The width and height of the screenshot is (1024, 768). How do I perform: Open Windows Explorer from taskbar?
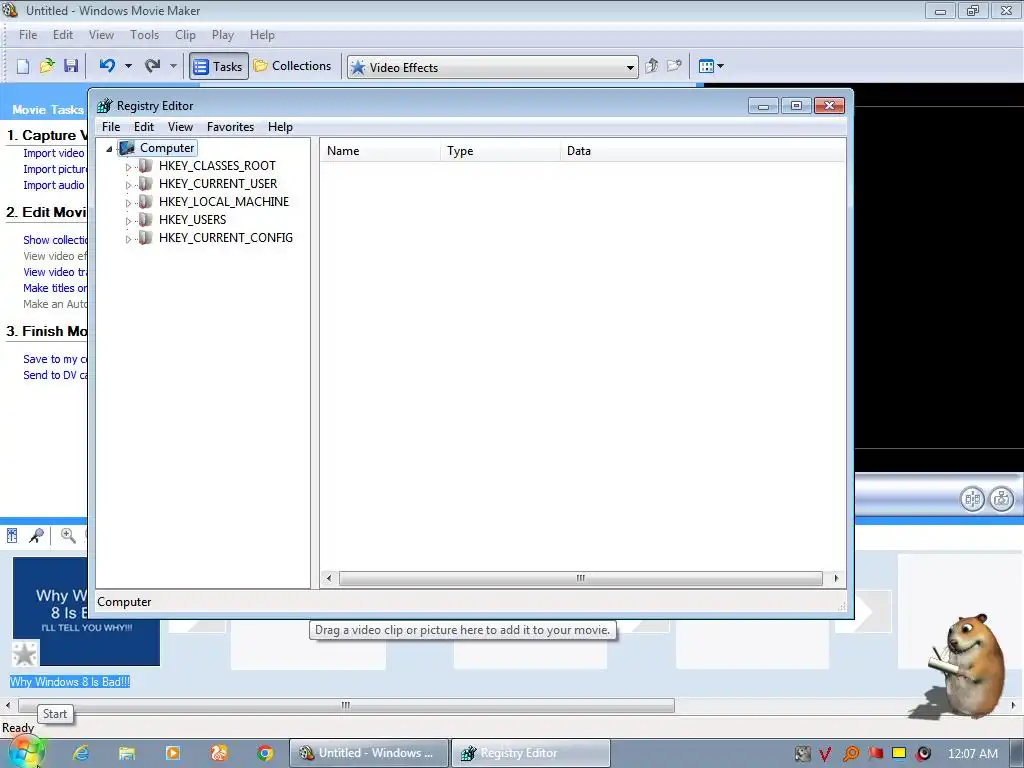[x=127, y=753]
